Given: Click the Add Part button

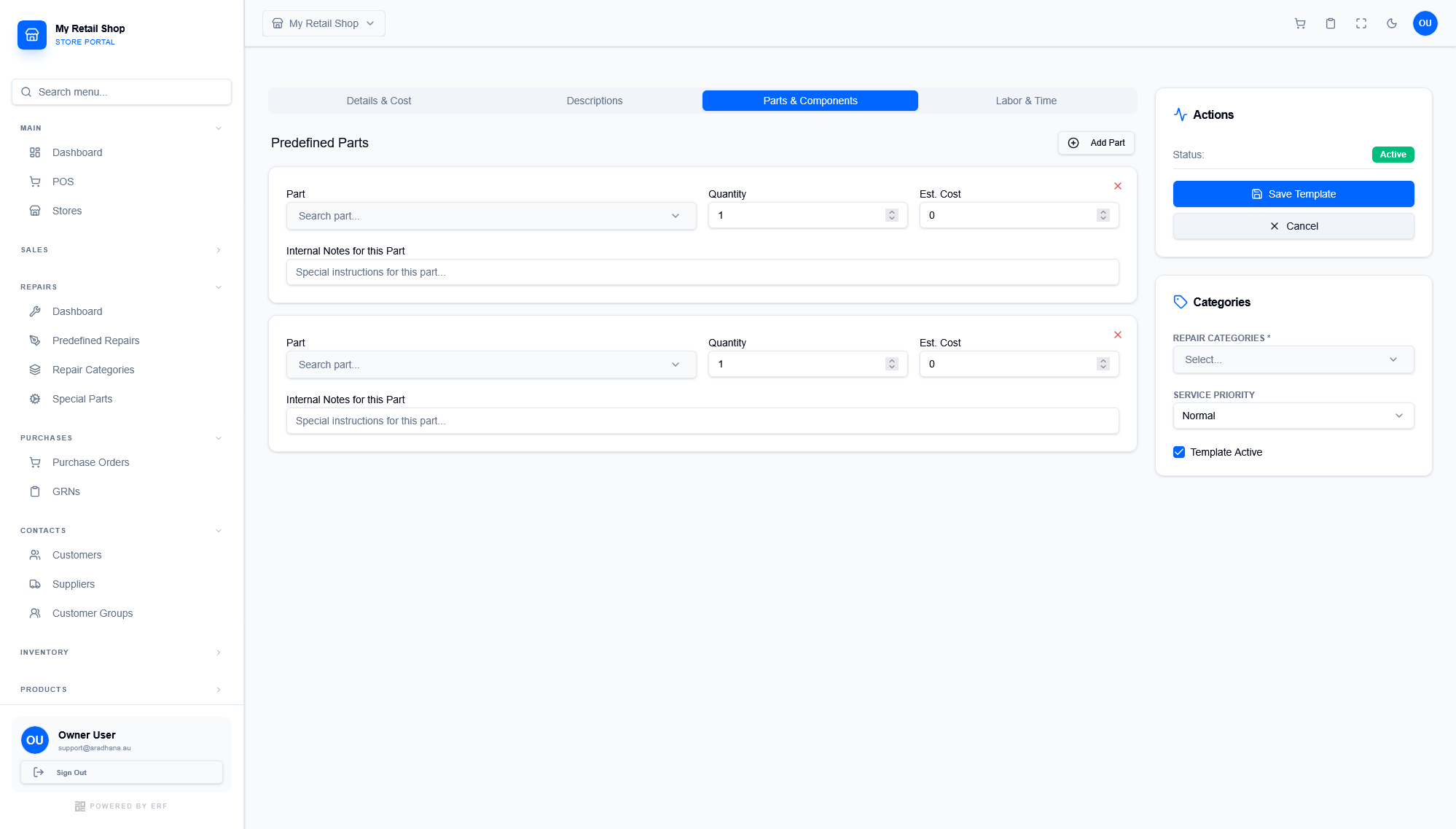Looking at the screenshot, I should click(1096, 143).
